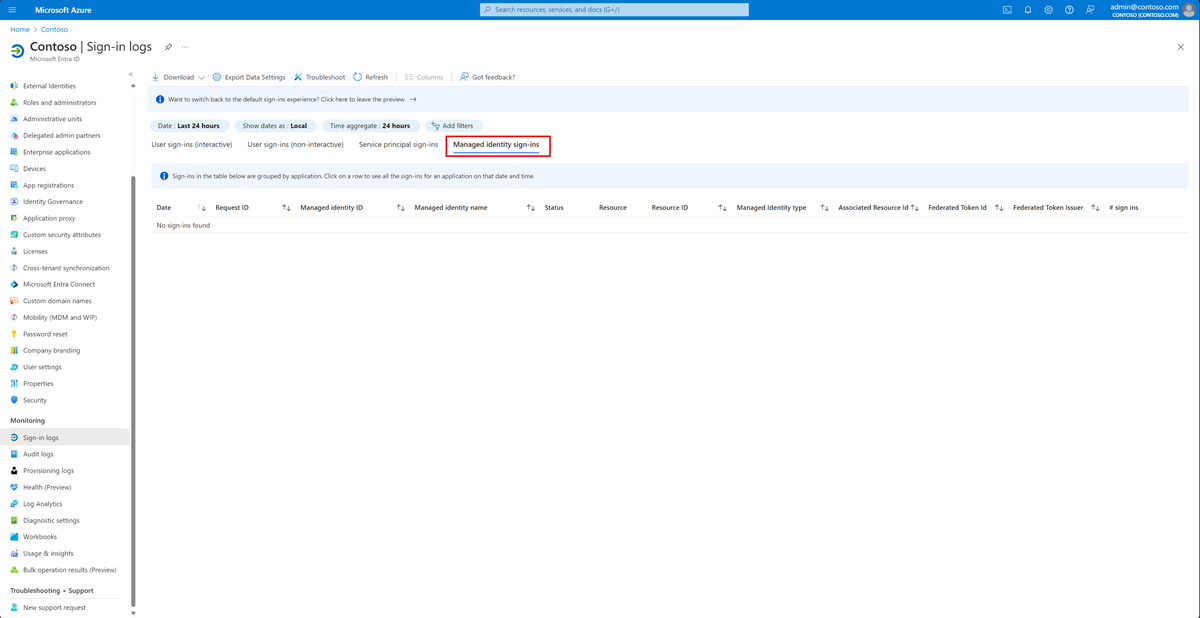Click the # sign ins column header

[x=1124, y=208]
